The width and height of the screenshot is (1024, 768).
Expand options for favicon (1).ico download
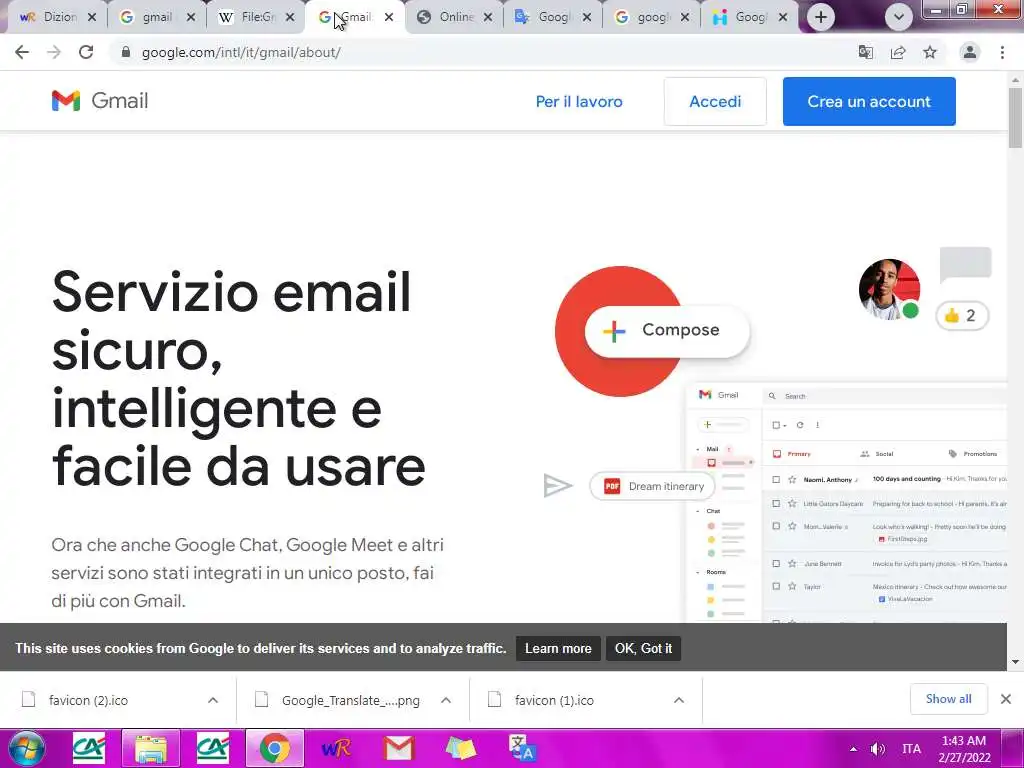tap(679, 700)
